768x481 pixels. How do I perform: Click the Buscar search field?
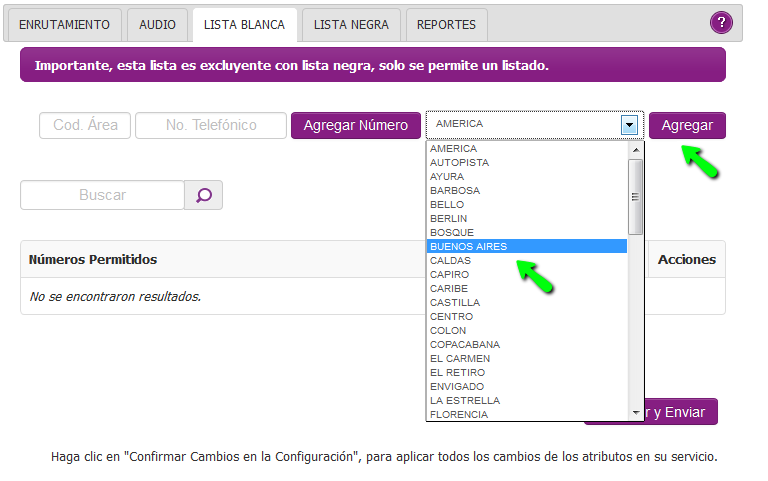(102, 195)
